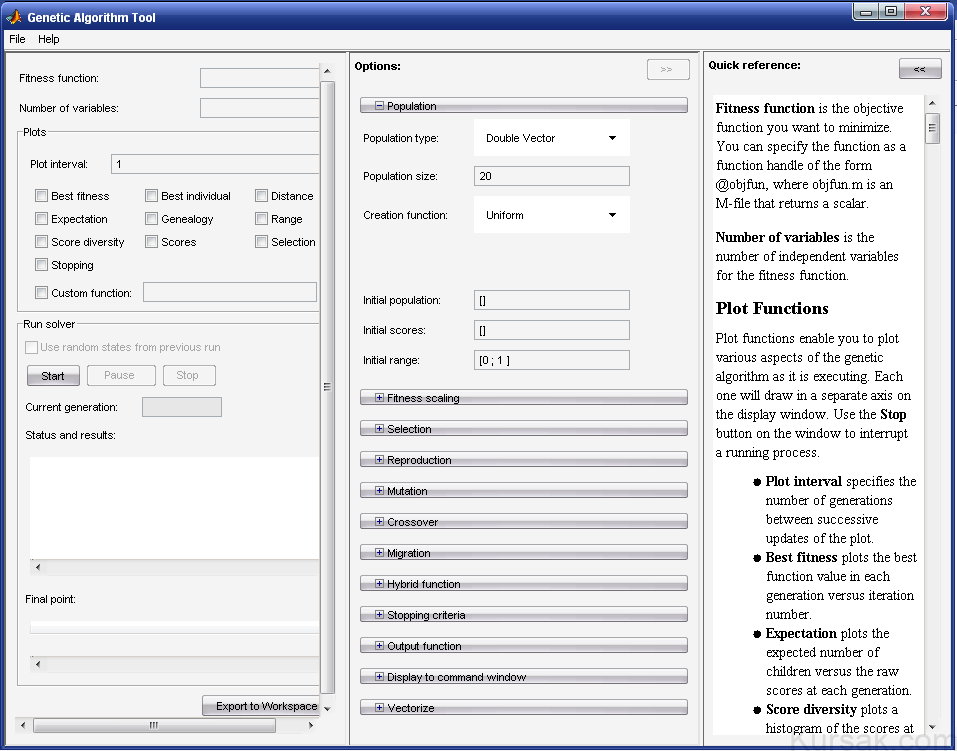Enable the Best individual plot checkbox
The width and height of the screenshot is (957, 751).
tap(151, 195)
